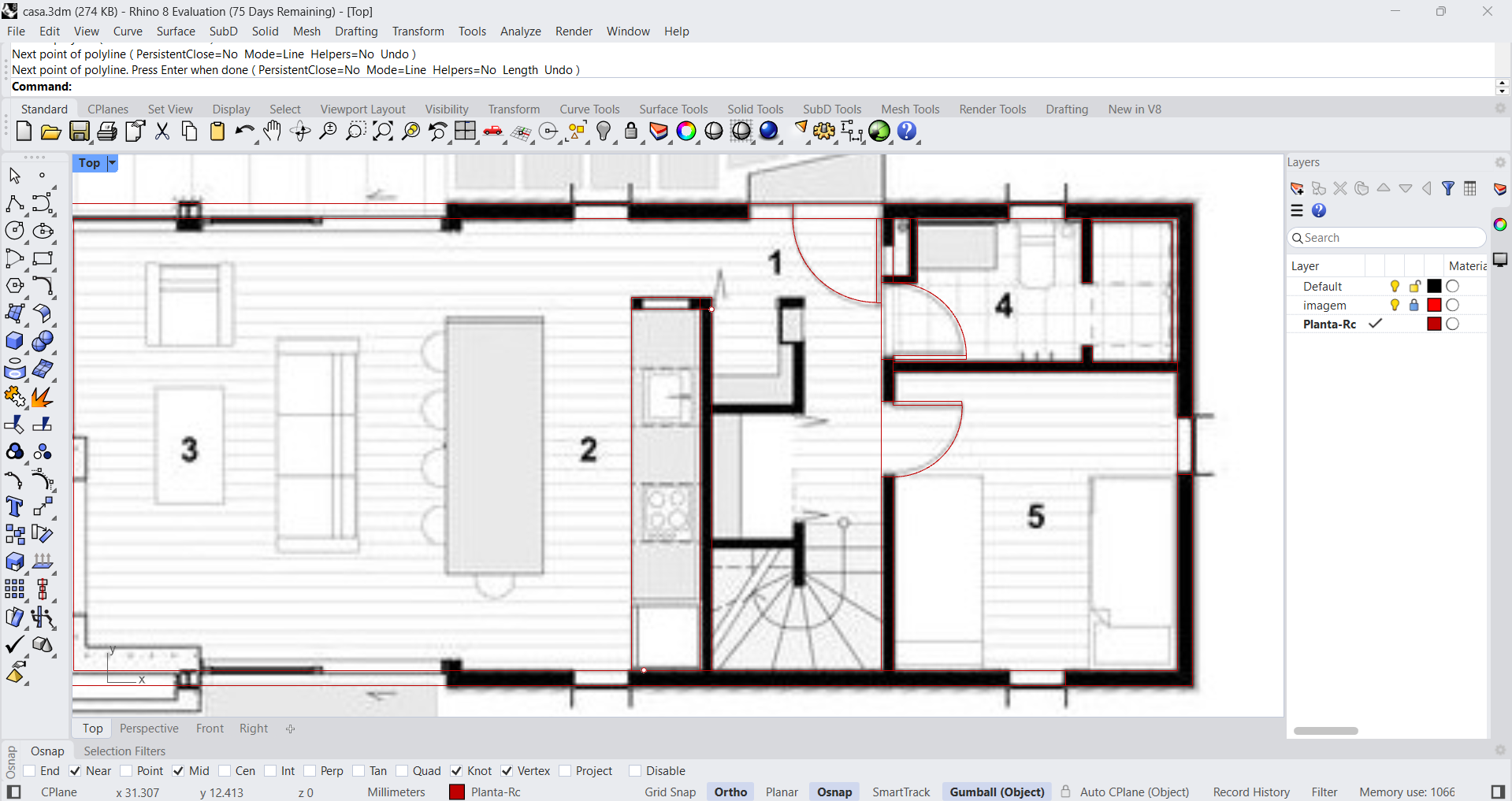Click the Text tool in left sidebar

tap(14, 506)
